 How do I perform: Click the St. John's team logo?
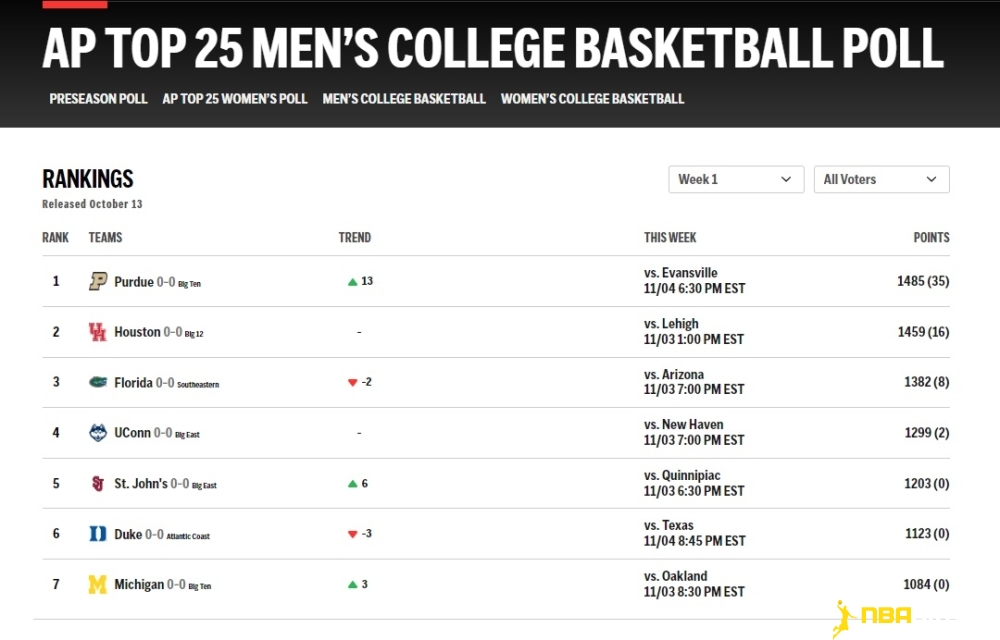coord(98,484)
